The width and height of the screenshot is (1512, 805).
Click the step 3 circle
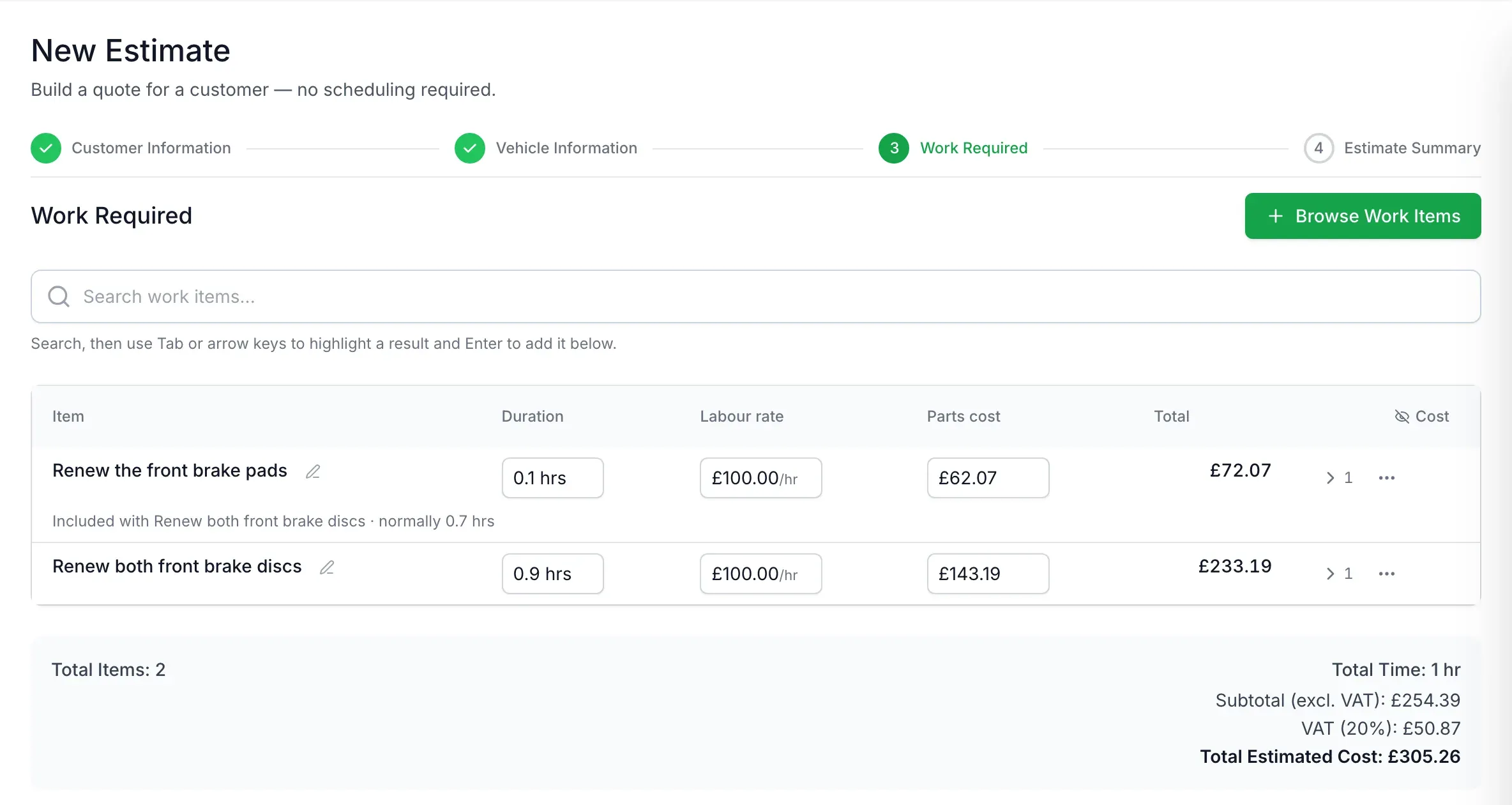pyautogui.click(x=894, y=148)
